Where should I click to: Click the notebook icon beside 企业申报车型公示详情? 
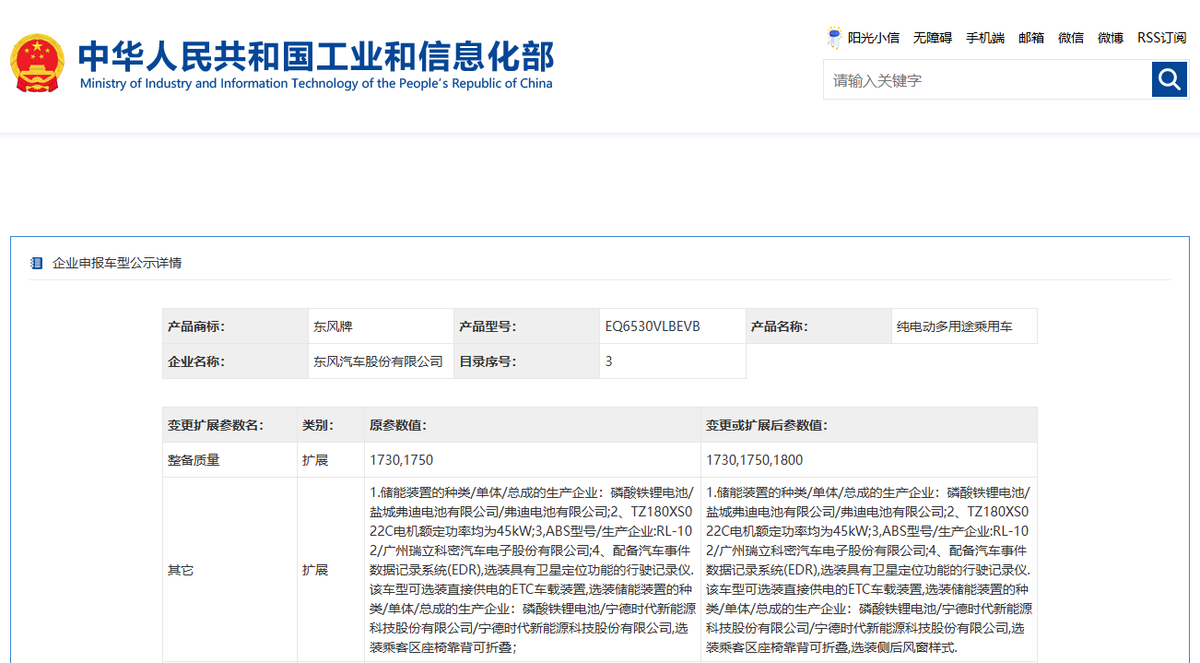(37, 263)
